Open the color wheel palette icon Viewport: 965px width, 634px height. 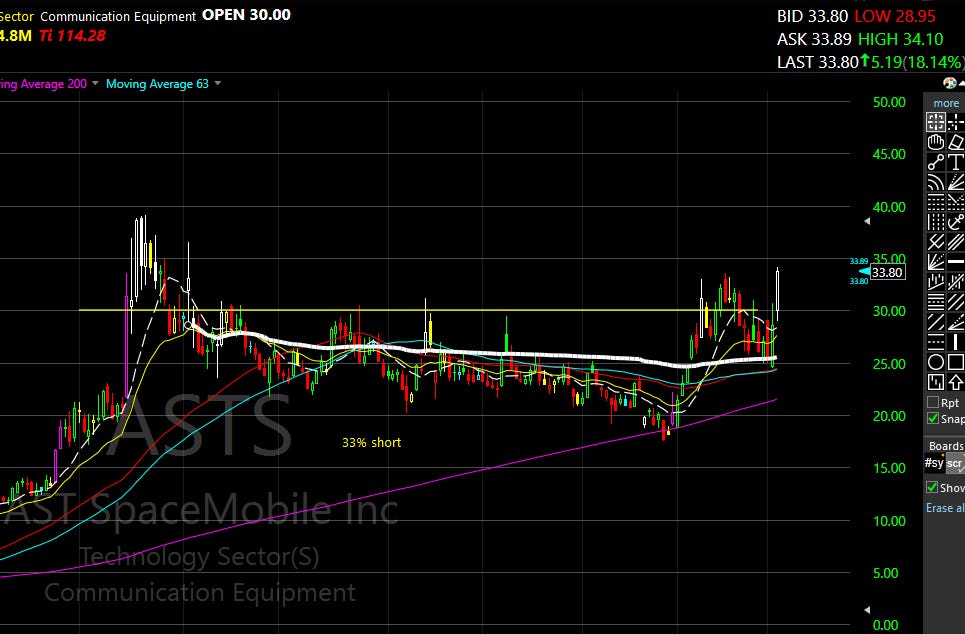[950, 83]
